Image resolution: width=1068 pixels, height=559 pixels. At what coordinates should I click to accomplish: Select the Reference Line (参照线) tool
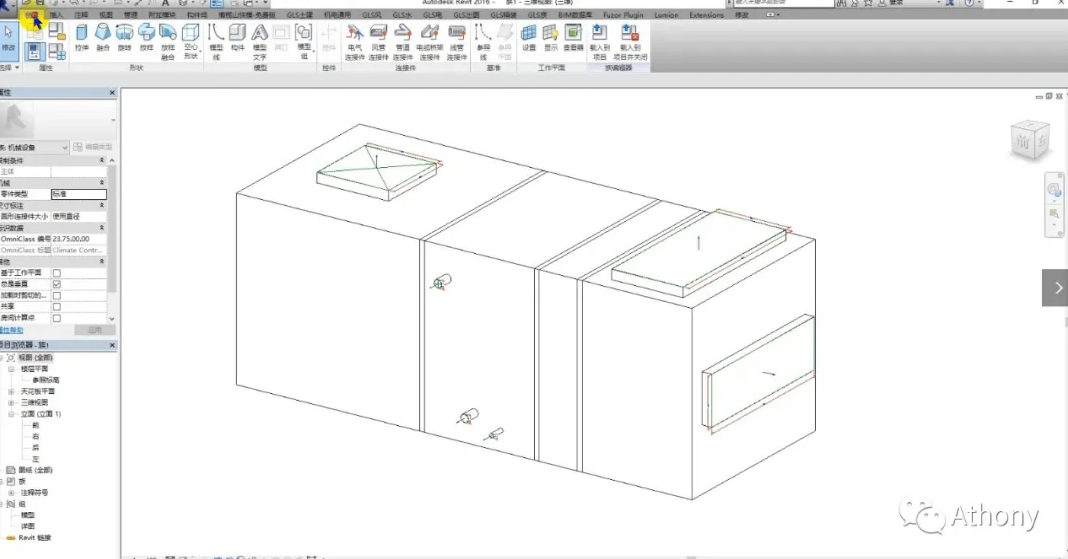click(483, 42)
